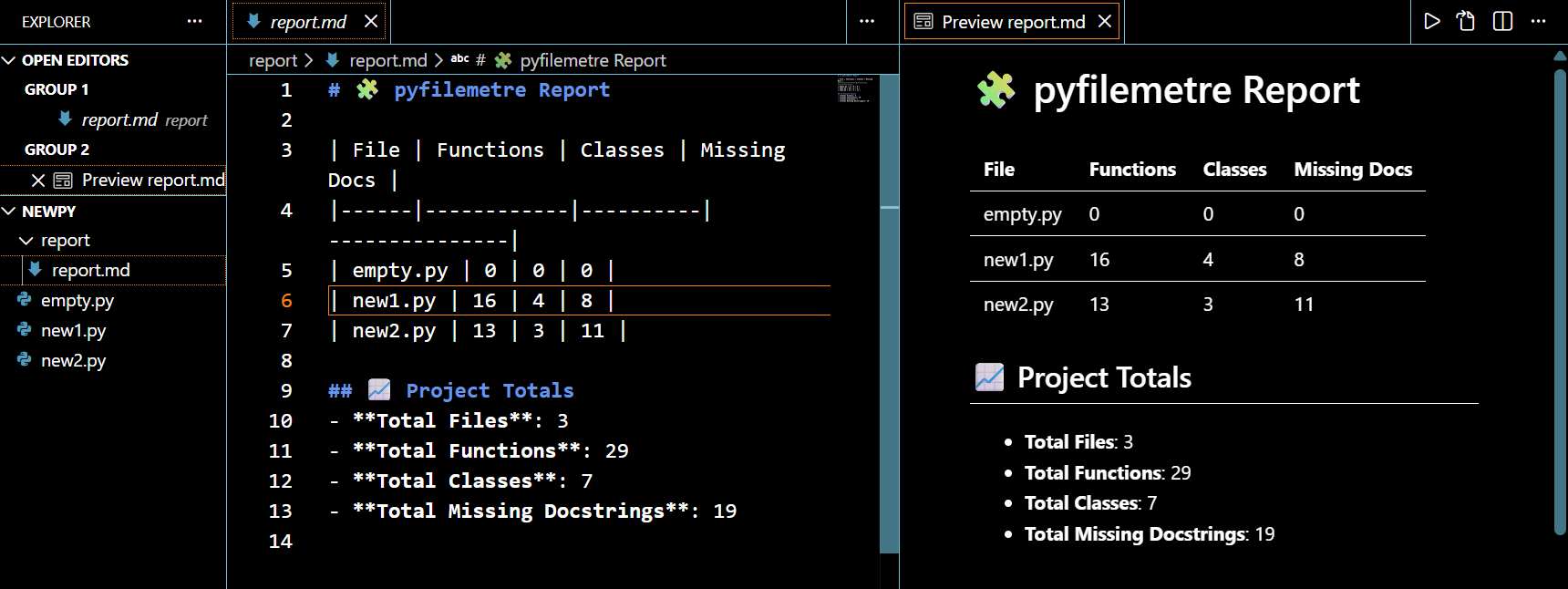This screenshot has width=1568, height=589.
Task: Close the Preview report.md tab
Action: pos(1105,21)
